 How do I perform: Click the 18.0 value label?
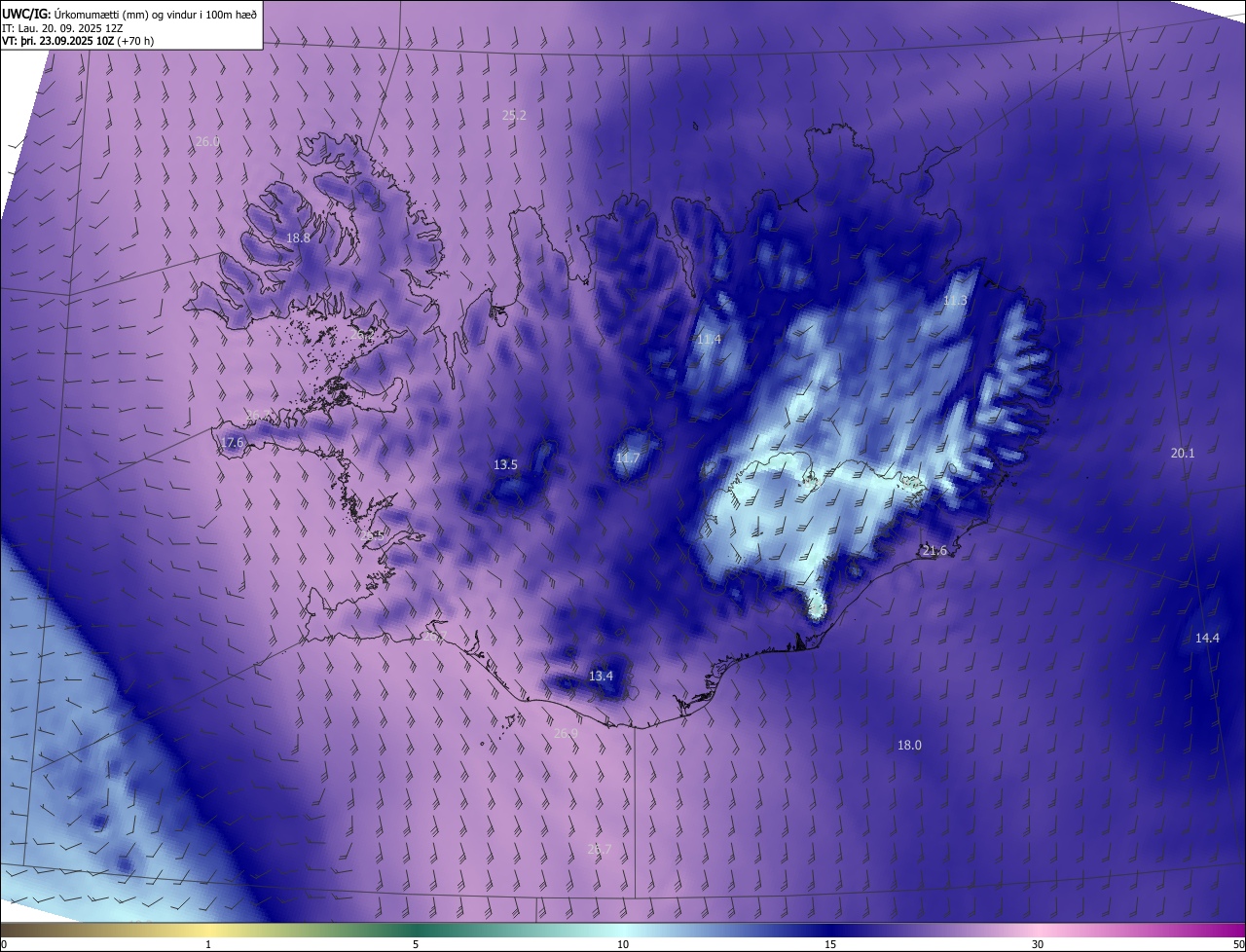[x=909, y=745]
